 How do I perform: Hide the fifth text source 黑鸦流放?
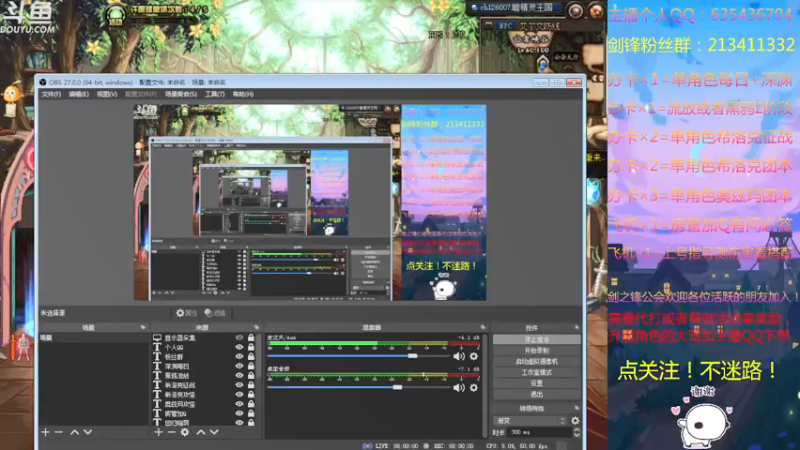point(239,376)
